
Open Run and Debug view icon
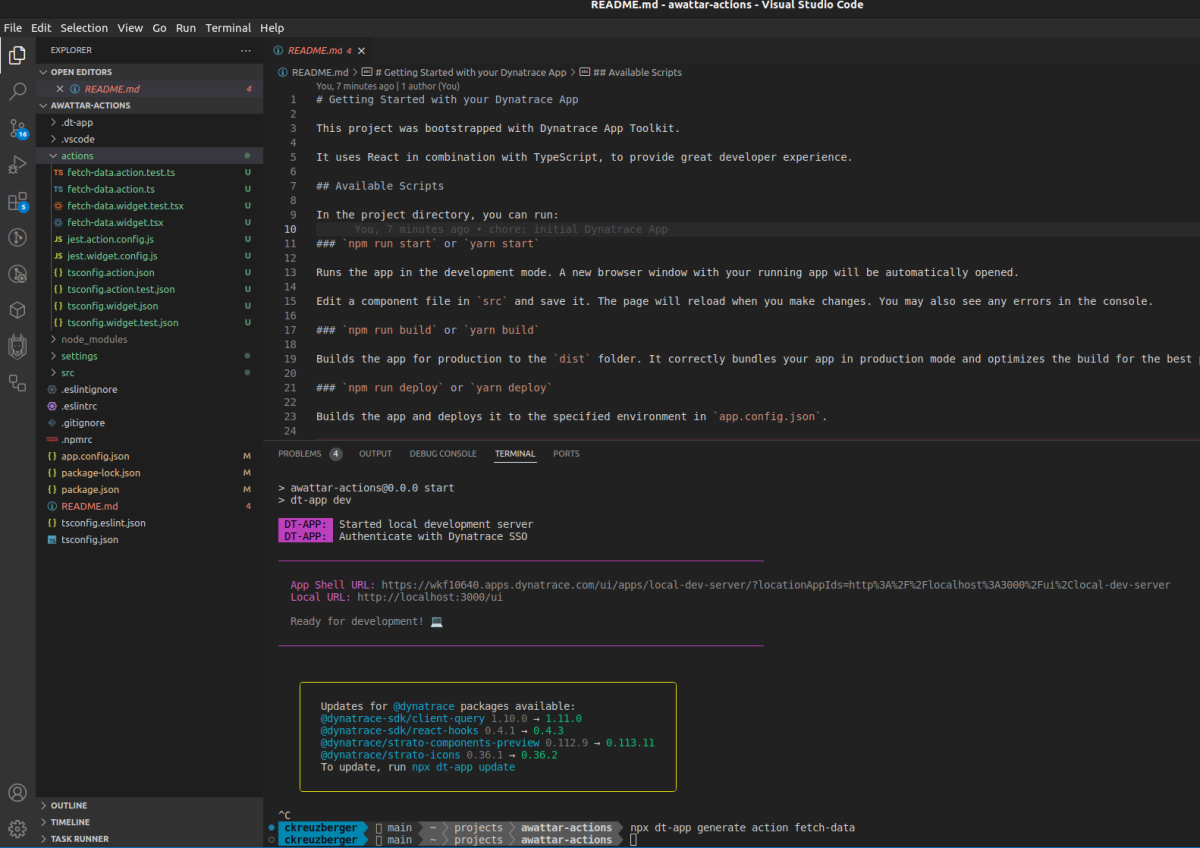(x=17, y=165)
